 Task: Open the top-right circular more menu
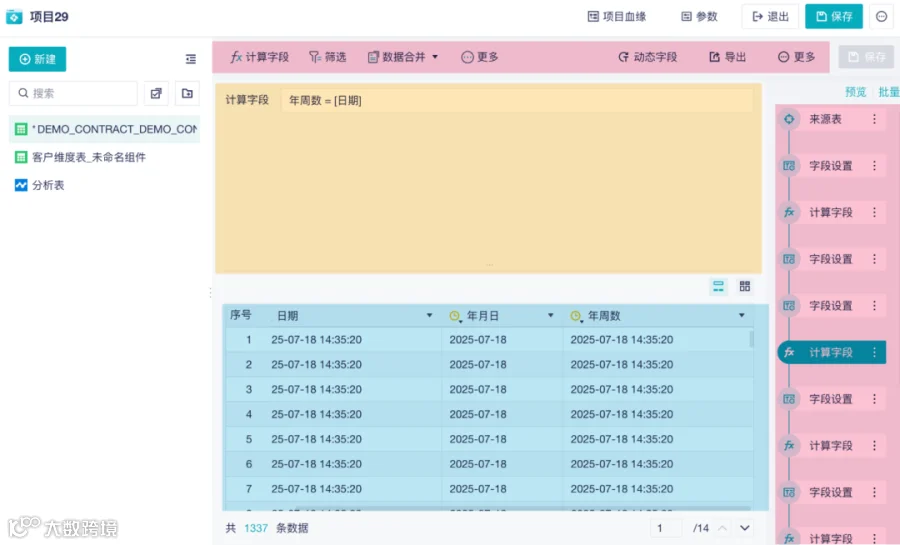coord(882,17)
